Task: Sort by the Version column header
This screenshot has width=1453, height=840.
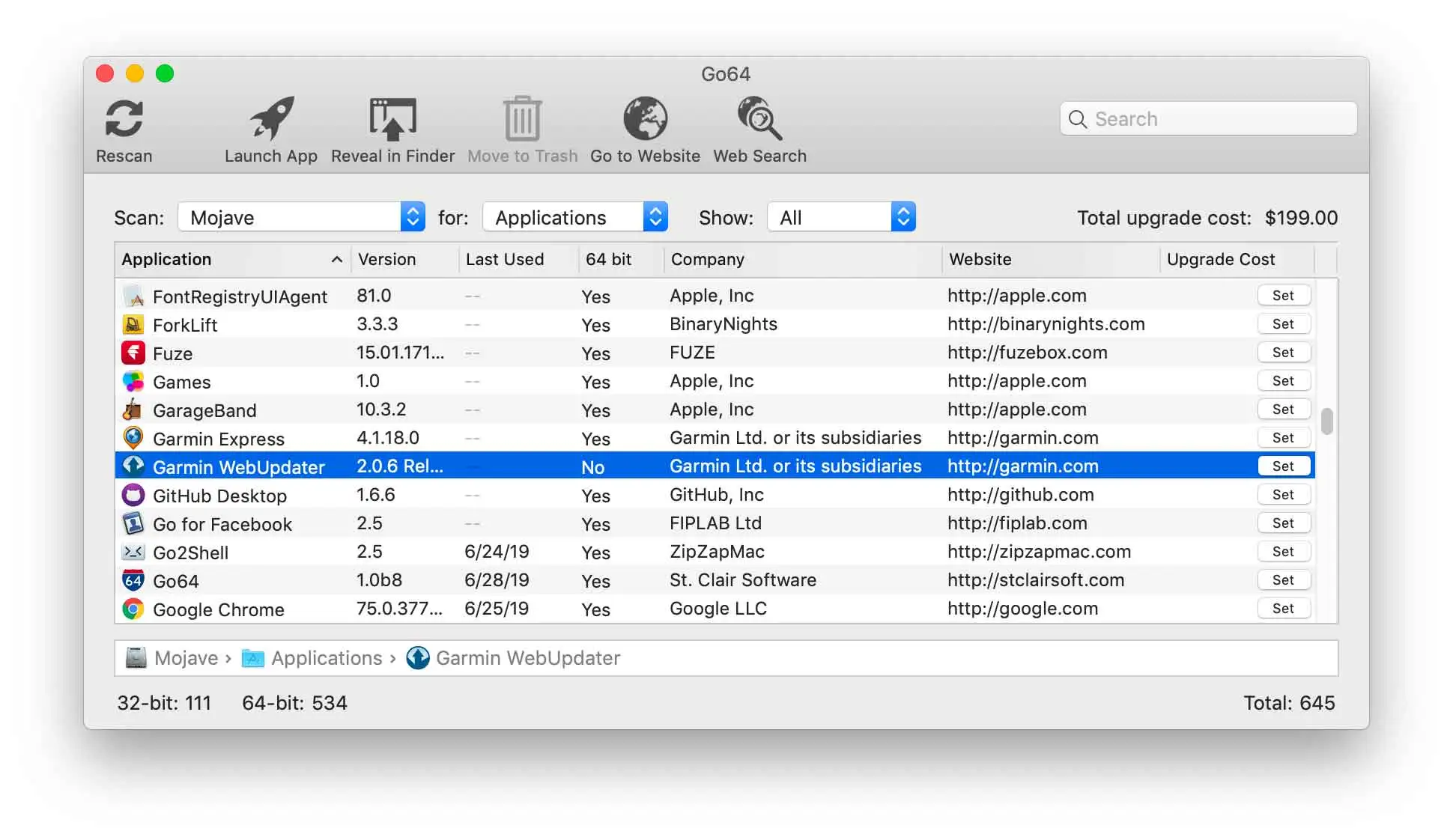Action: click(386, 259)
